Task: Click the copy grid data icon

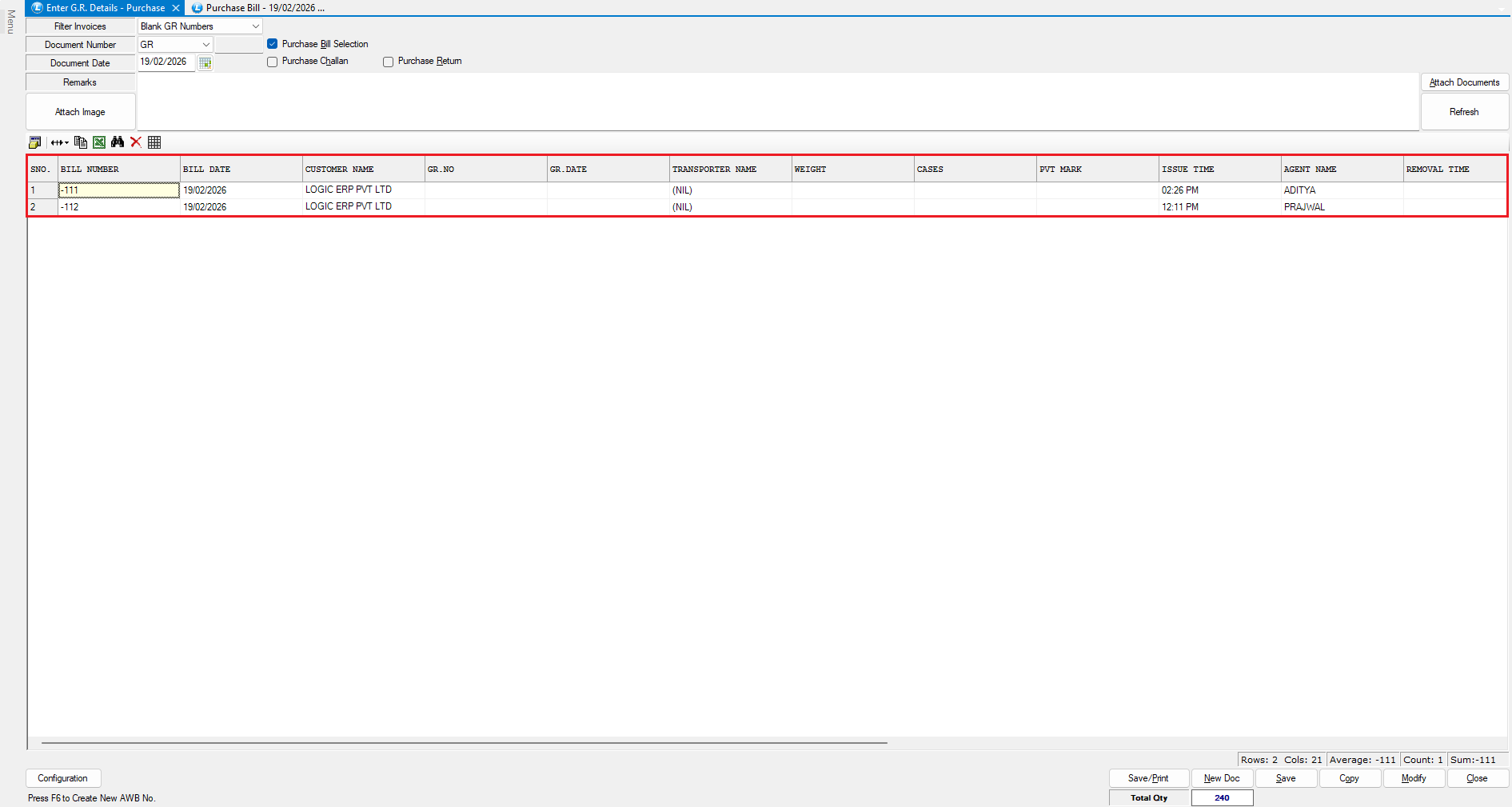Action: [80, 142]
